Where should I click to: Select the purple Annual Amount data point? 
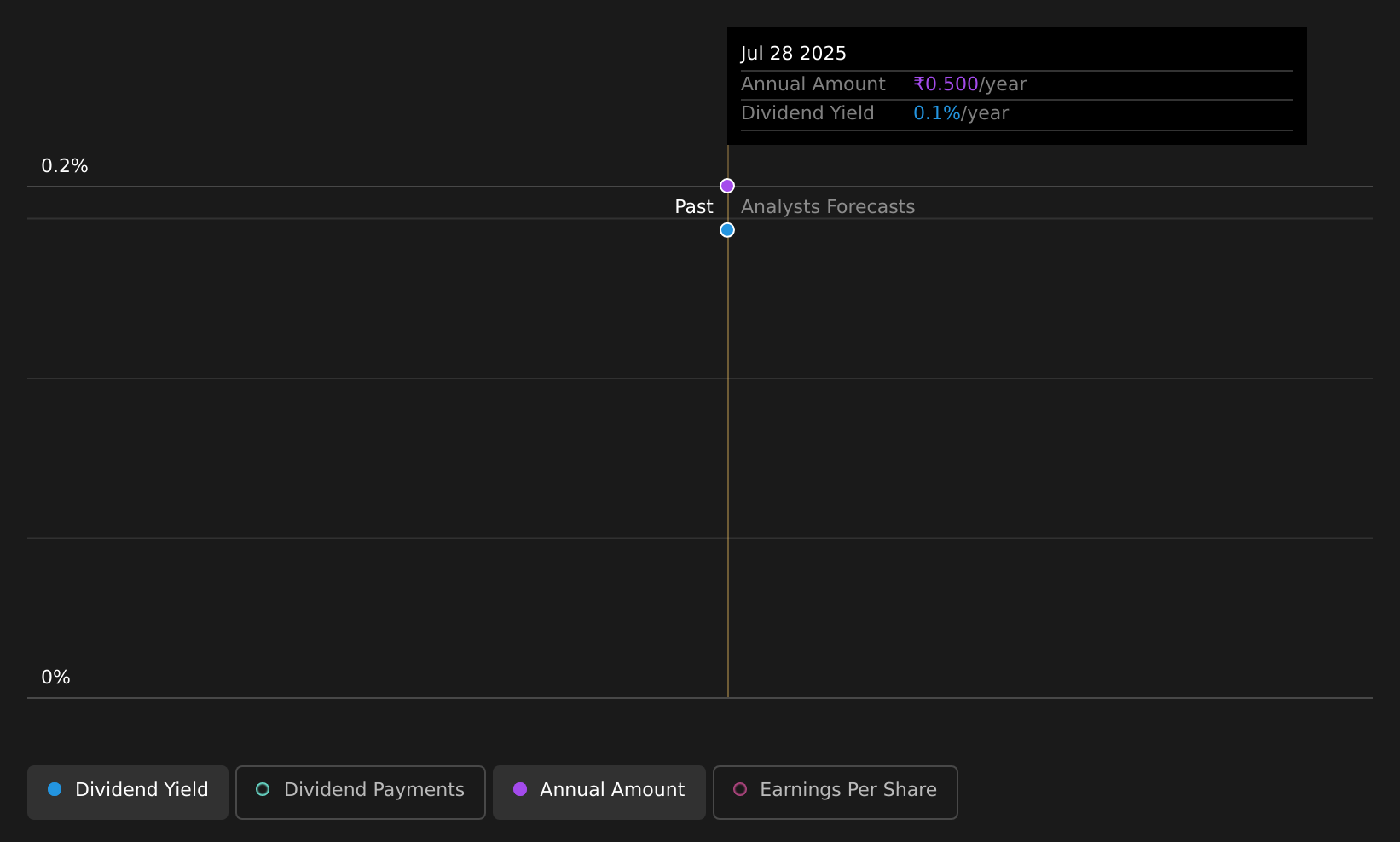727,186
